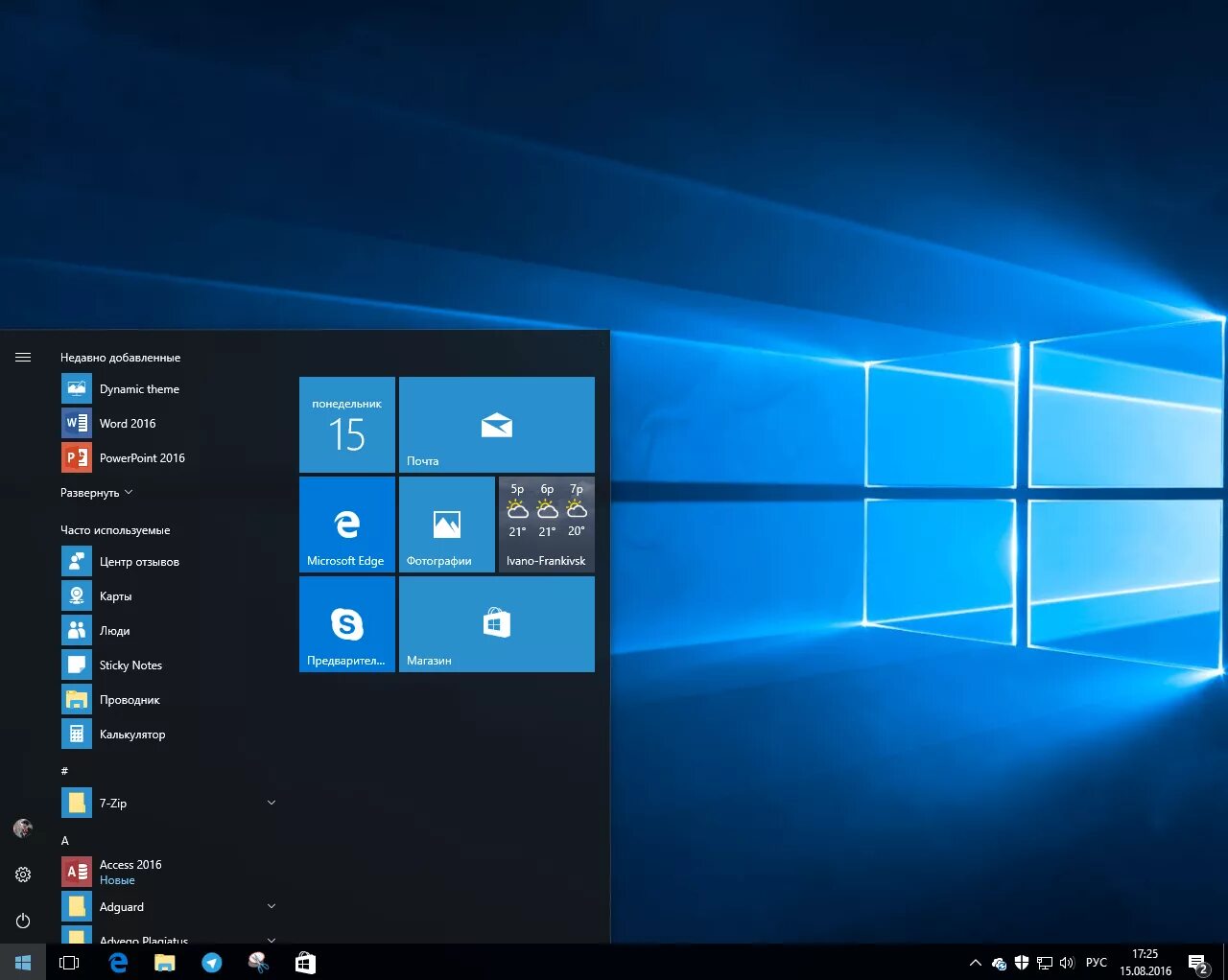Launch PowerPoint 2016 from recently added
1228x980 pixels.
pos(169,457)
